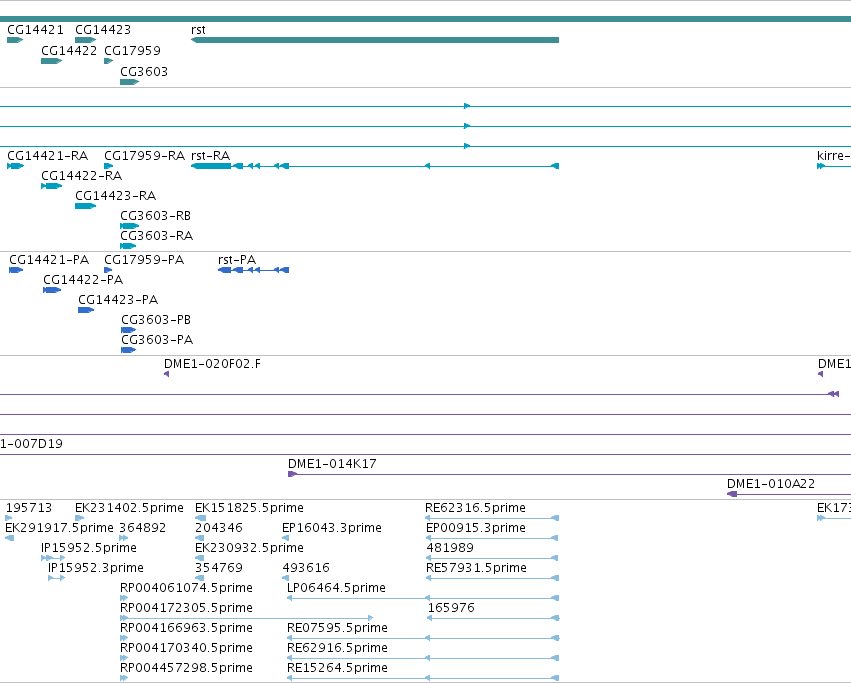
Task: Select the 493616 EST arrow
Action: tap(285, 578)
